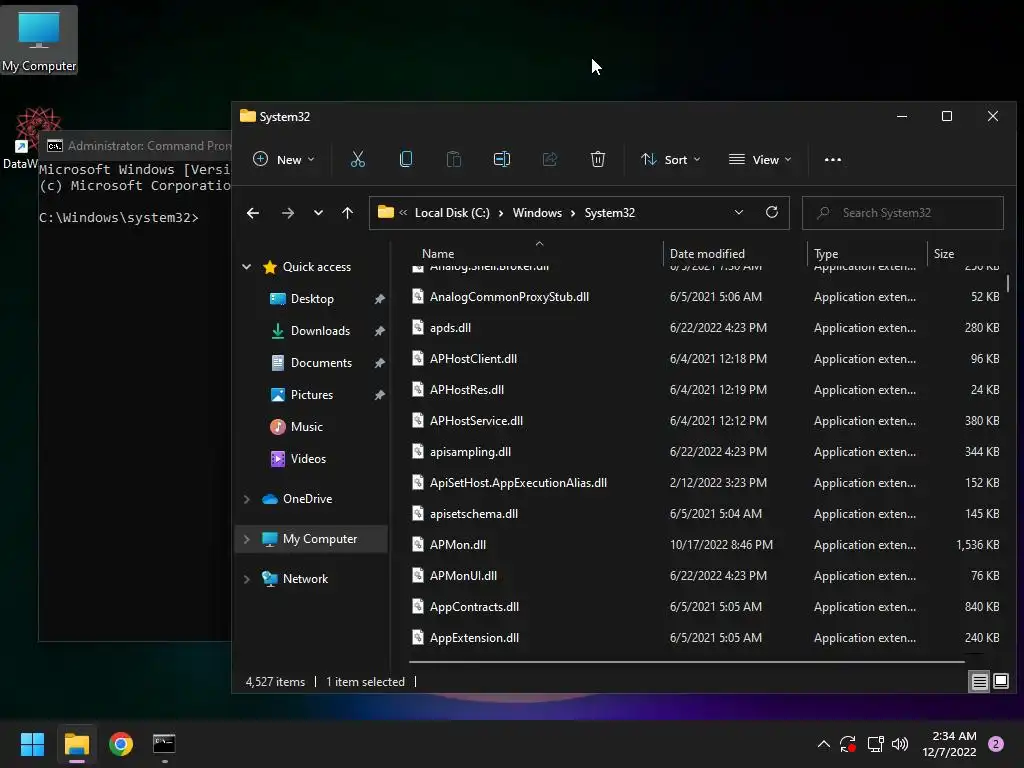This screenshot has height=768, width=1024.
Task: Open Desktop in Quick access
Action: 312,298
